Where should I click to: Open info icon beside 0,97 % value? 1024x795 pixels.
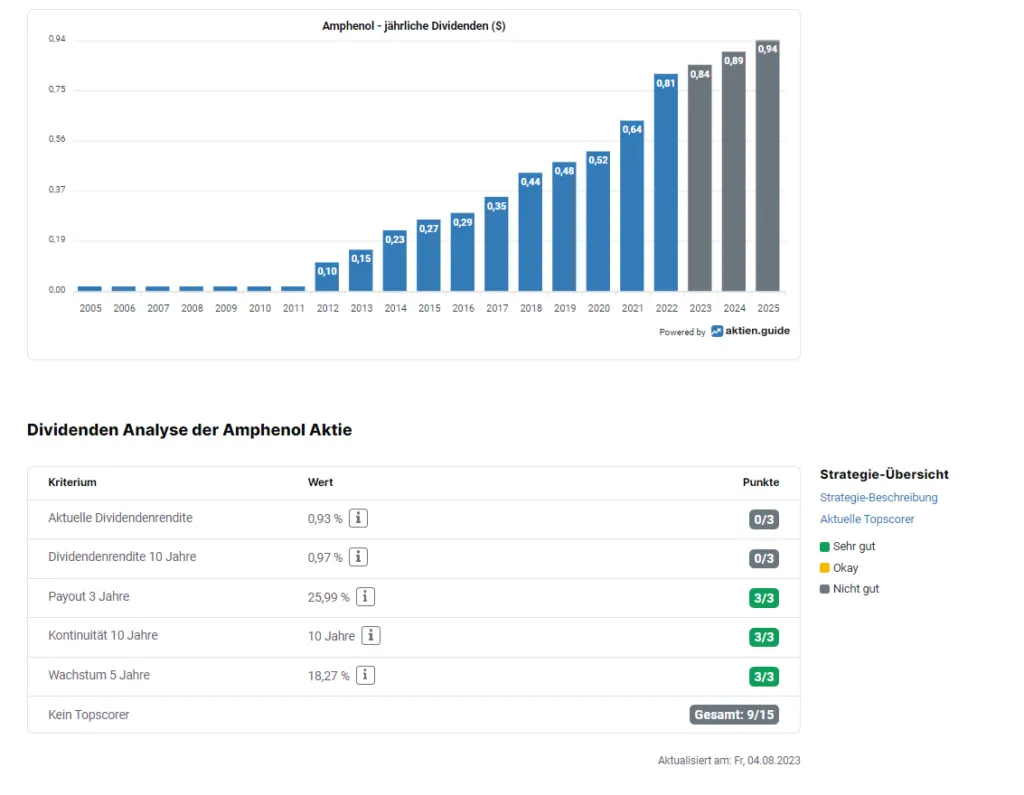358,557
